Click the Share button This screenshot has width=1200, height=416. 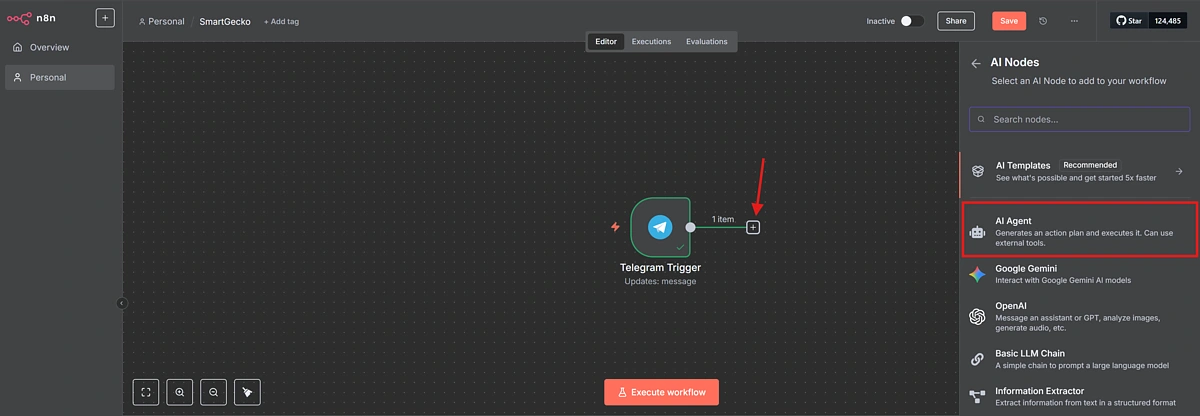(956, 21)
